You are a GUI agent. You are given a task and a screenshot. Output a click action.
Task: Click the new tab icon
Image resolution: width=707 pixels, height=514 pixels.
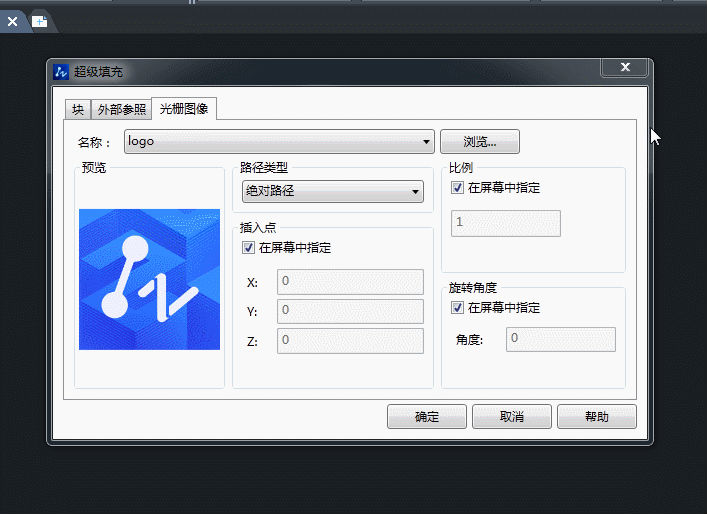pyautogui.click(x=39, y=21)
